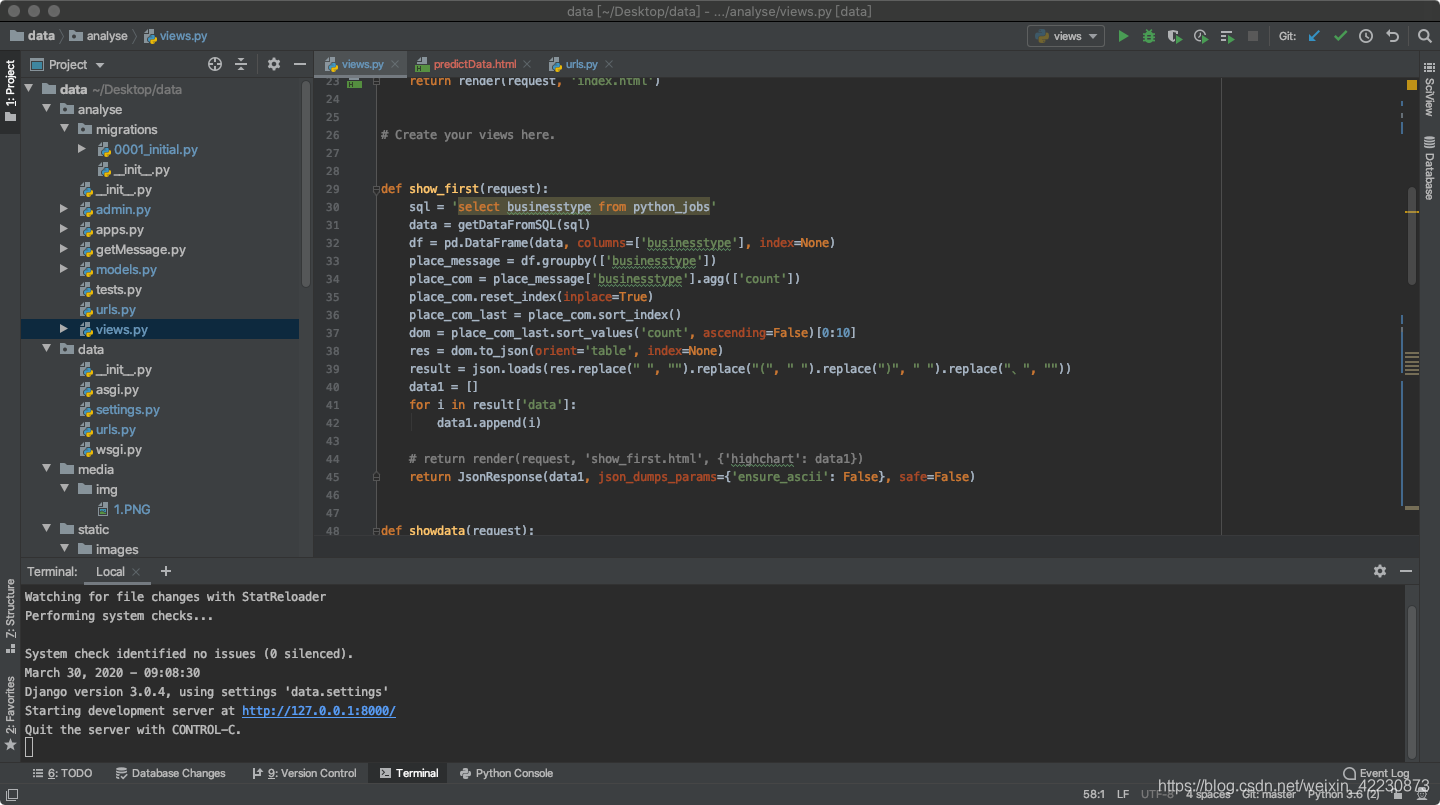This screenshot has width=1440, height=805.
Task: Select asgi.py in the project tree
Action: pos(117,389)
